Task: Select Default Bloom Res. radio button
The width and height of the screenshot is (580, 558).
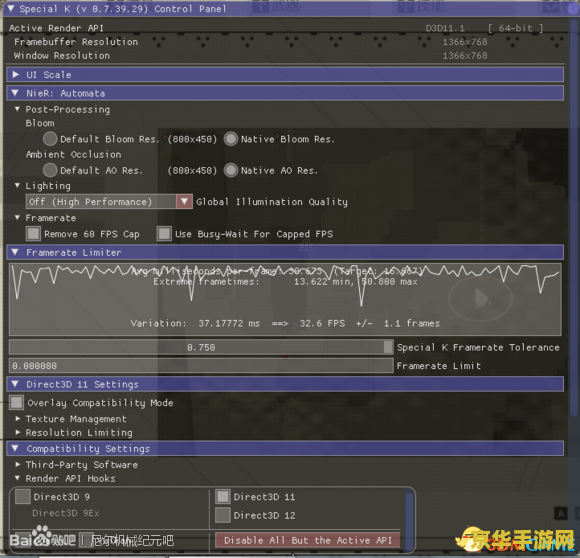Action: coord(50,139)
